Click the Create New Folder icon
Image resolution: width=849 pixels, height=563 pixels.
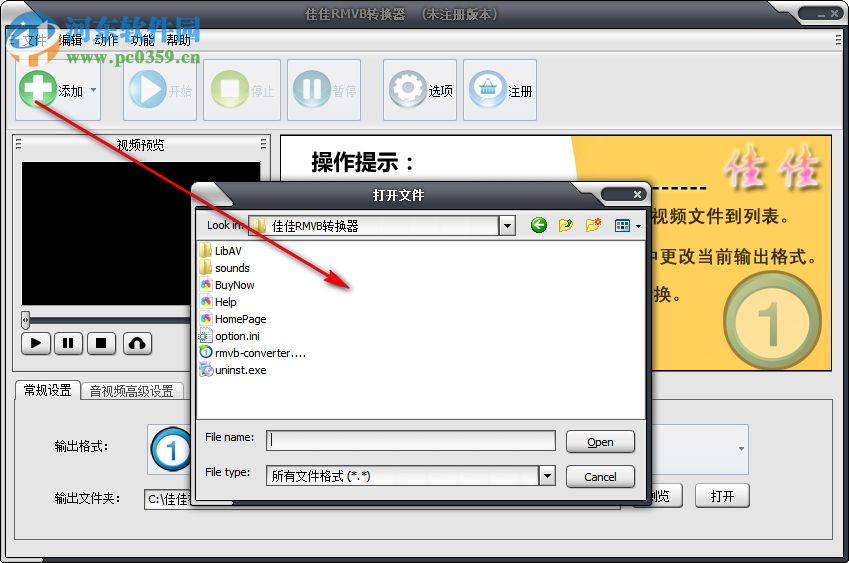(x=593, y=225)
